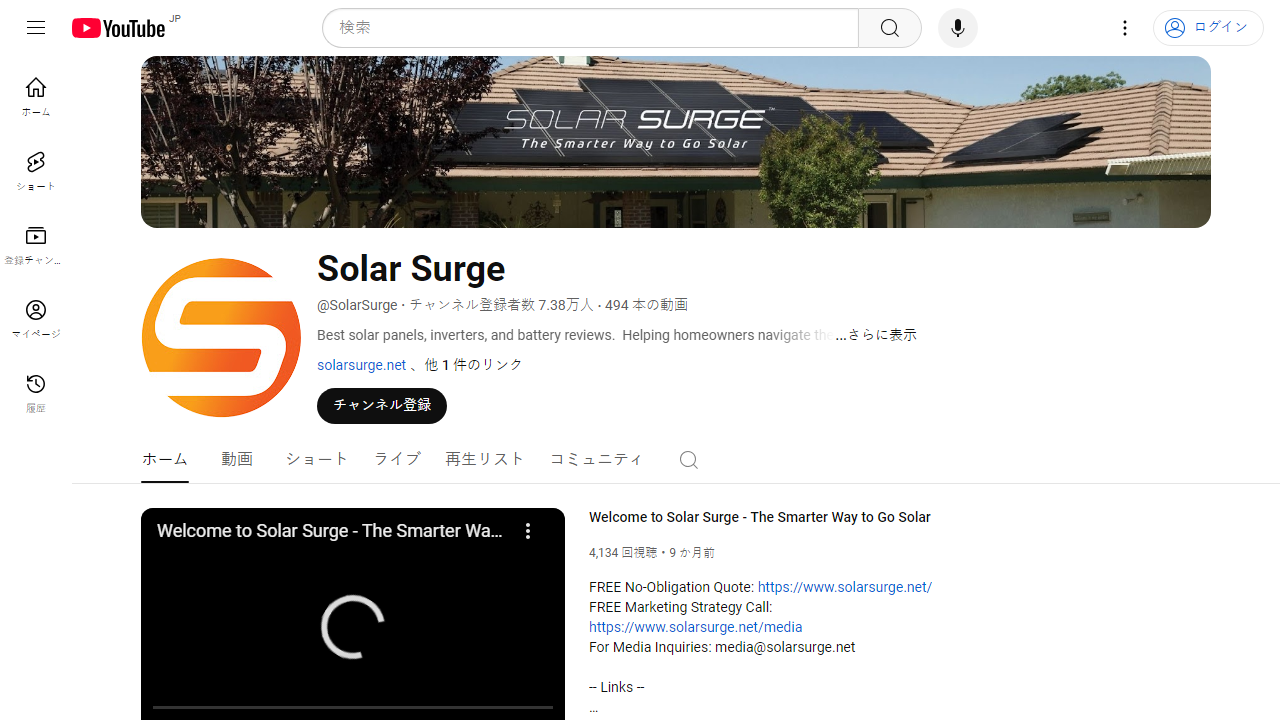Switch to the 再生リスト tab
Screen dimensions: 1280x720
(x=485, y=459)
